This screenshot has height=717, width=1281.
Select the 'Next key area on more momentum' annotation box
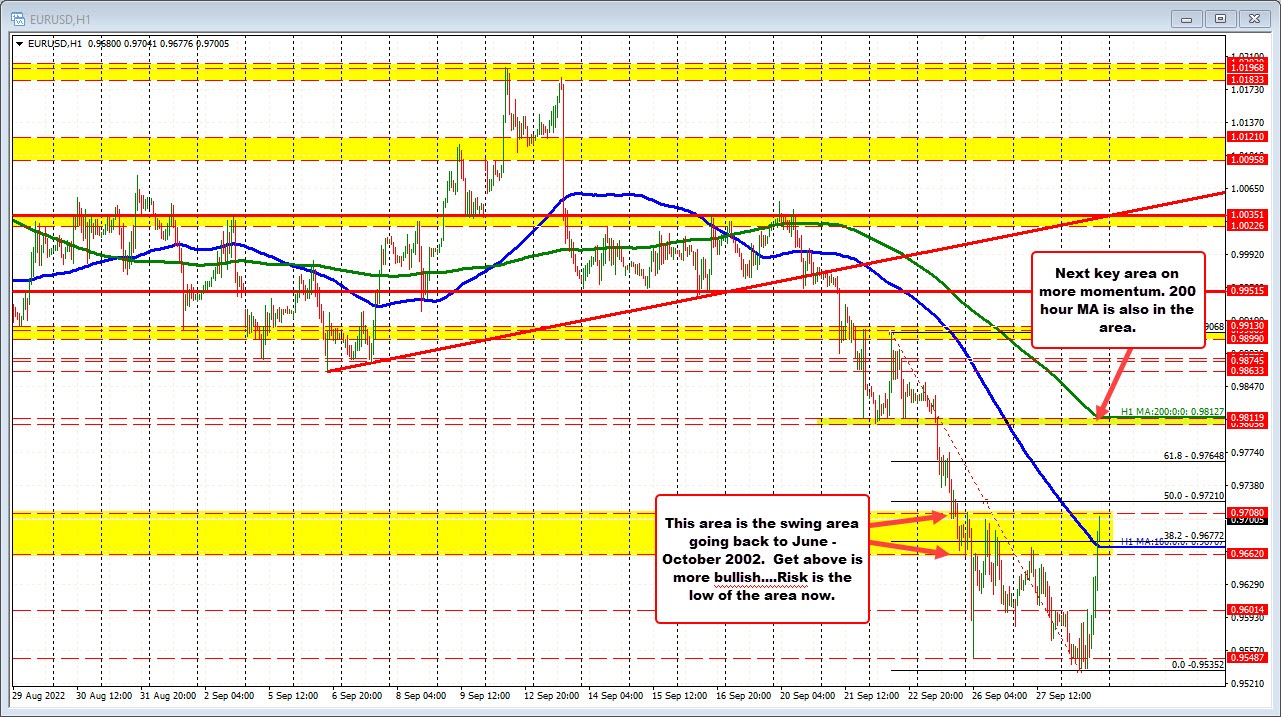pos(1118,300)
